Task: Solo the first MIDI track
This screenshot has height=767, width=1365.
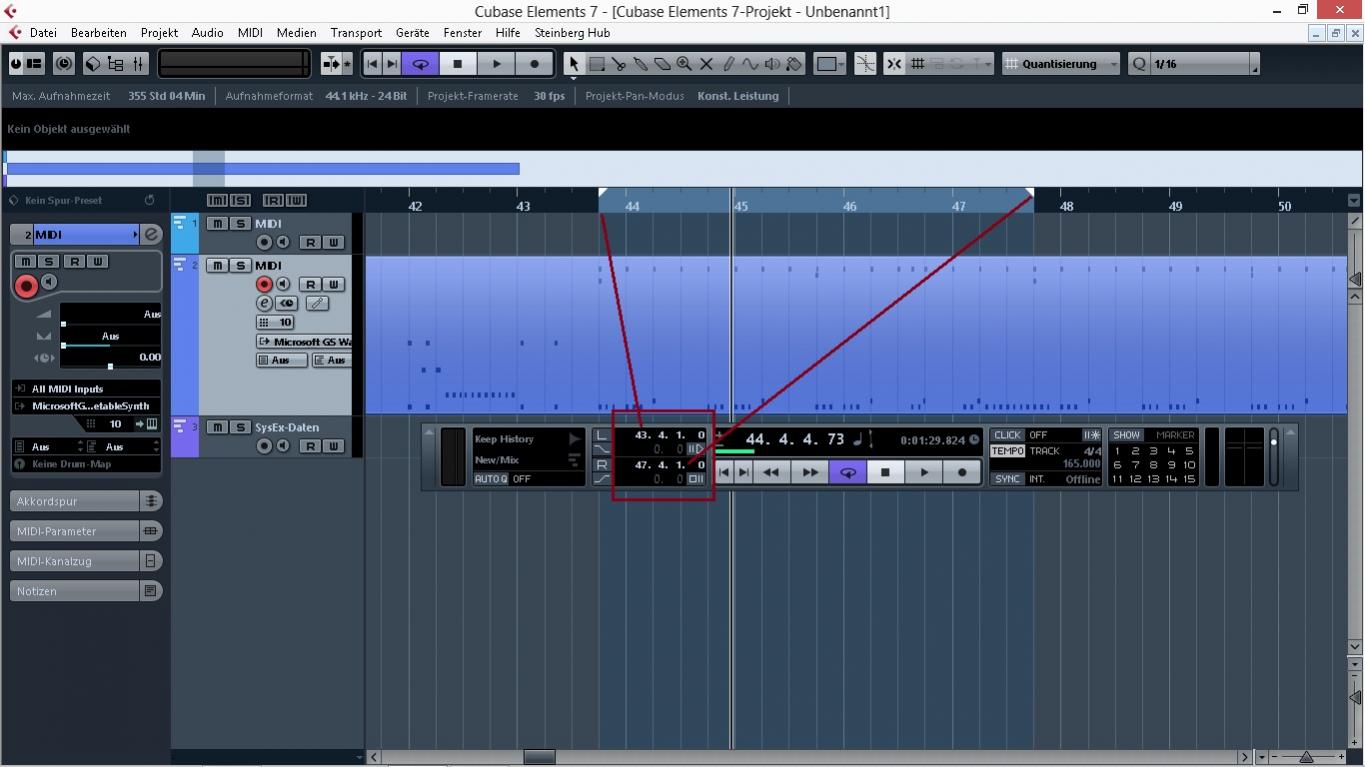Action: pyautogui.click(x=239, y=224)
